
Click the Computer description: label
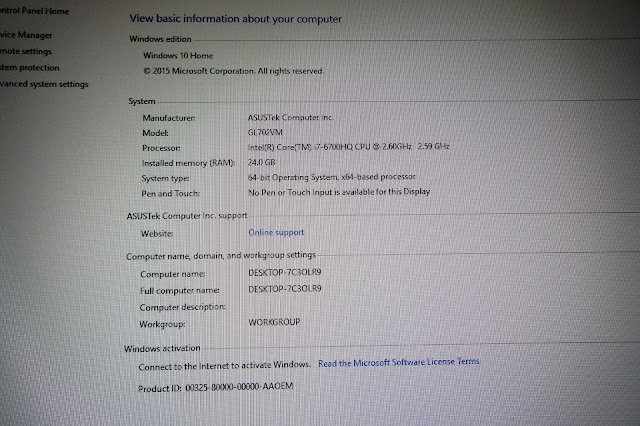182,307
